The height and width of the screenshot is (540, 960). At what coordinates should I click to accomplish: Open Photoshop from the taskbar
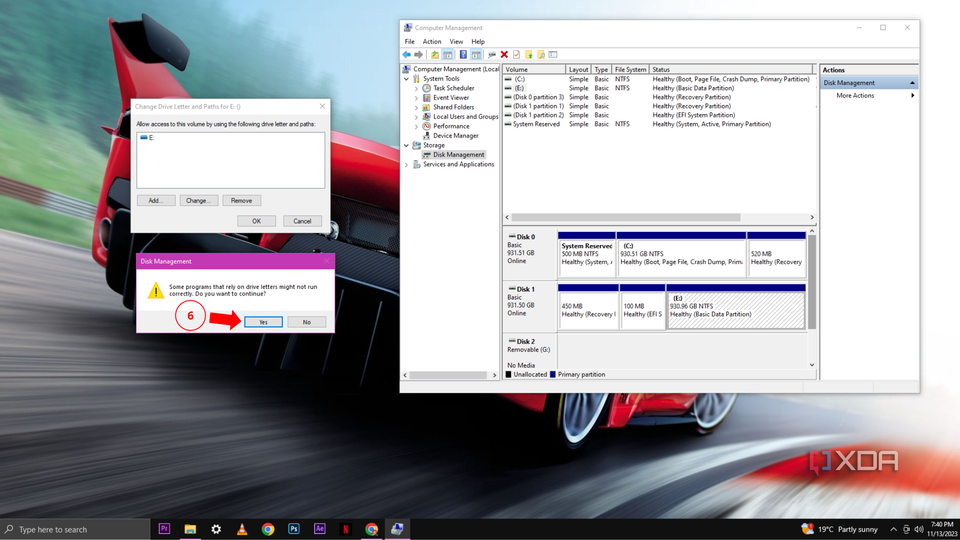pos(294,529)
